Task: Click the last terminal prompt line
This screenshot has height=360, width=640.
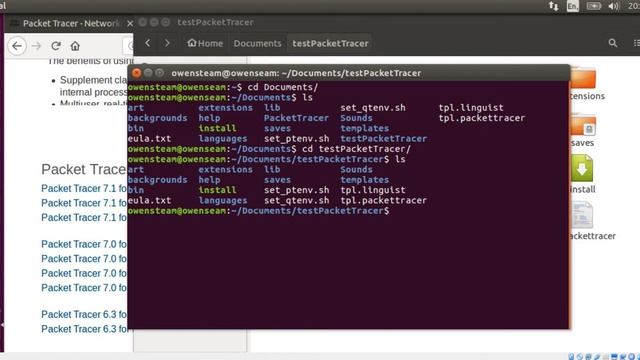Action: pyautogui.click(x=258, y=211)
